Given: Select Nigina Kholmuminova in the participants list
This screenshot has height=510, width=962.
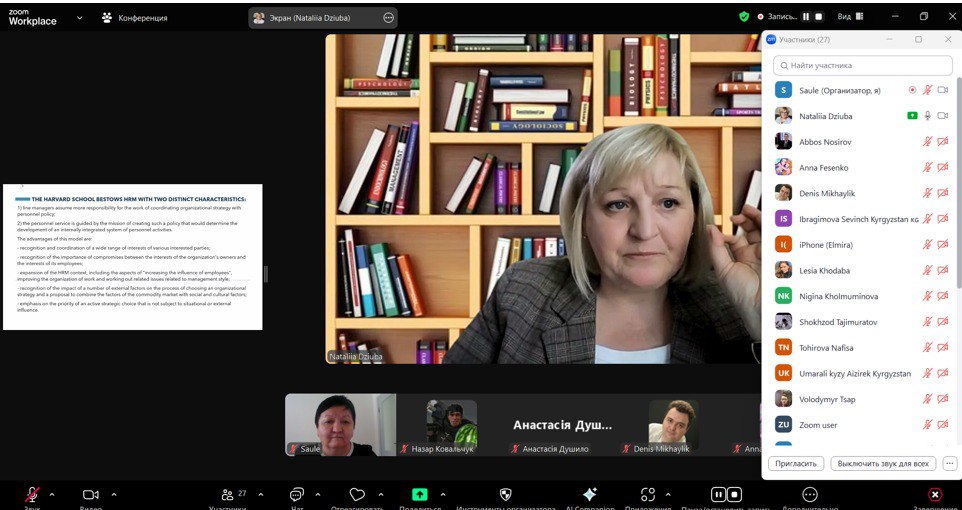Looking at the screenshot, I should click(859, 296).
